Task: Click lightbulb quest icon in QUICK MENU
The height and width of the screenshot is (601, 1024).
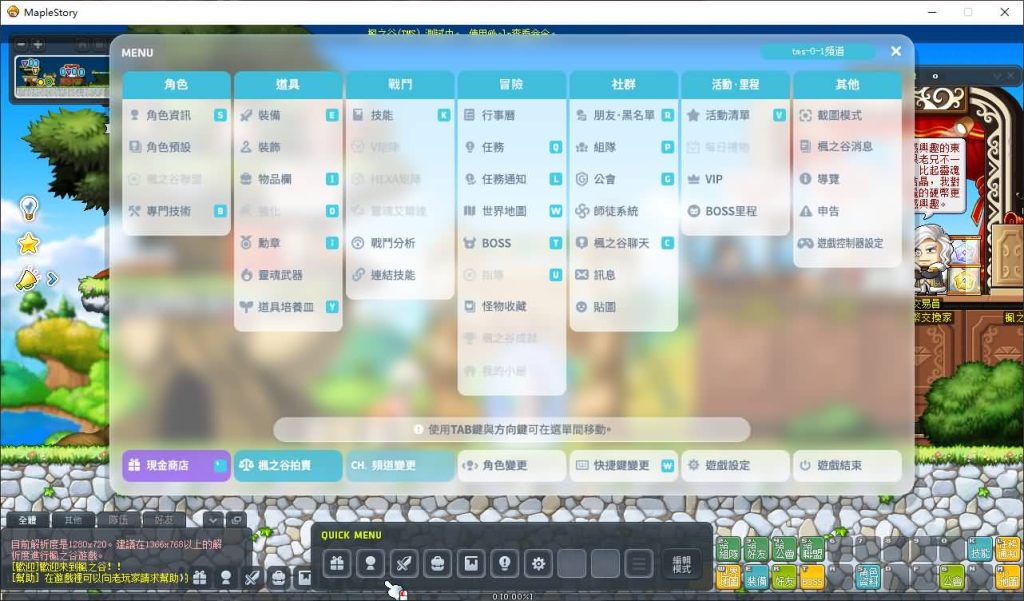Action: [x=505, y=563]
